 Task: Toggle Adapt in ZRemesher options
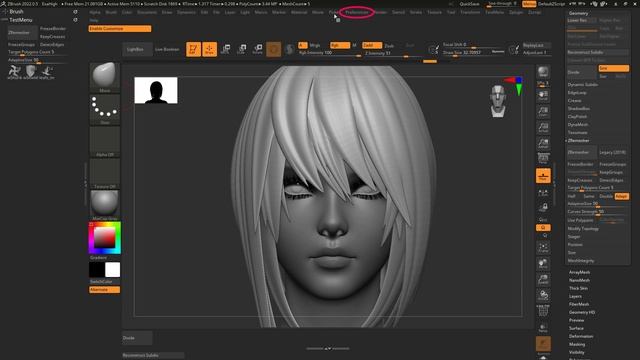coord(622,196)
